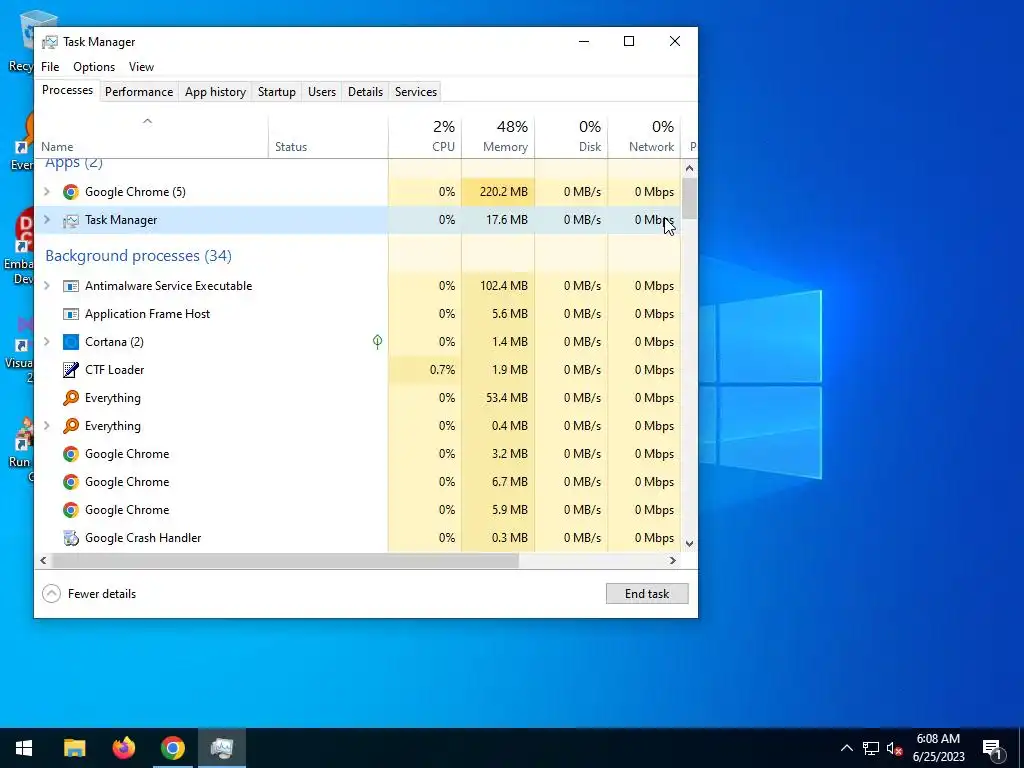This screenshot has width=1024, height=768.
Task: Click the Fewer details link
Action: 102,594
